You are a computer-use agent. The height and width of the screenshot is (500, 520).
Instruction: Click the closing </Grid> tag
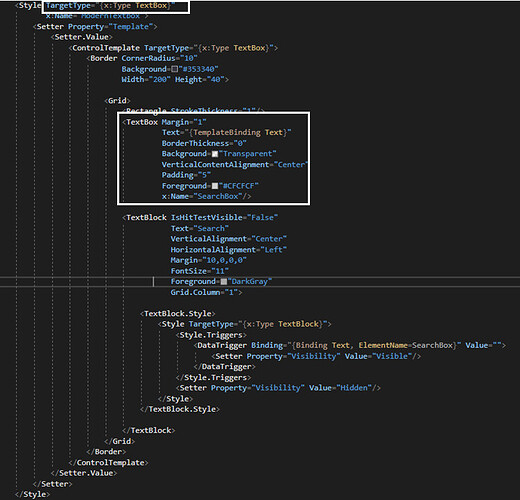coord(120,441)
